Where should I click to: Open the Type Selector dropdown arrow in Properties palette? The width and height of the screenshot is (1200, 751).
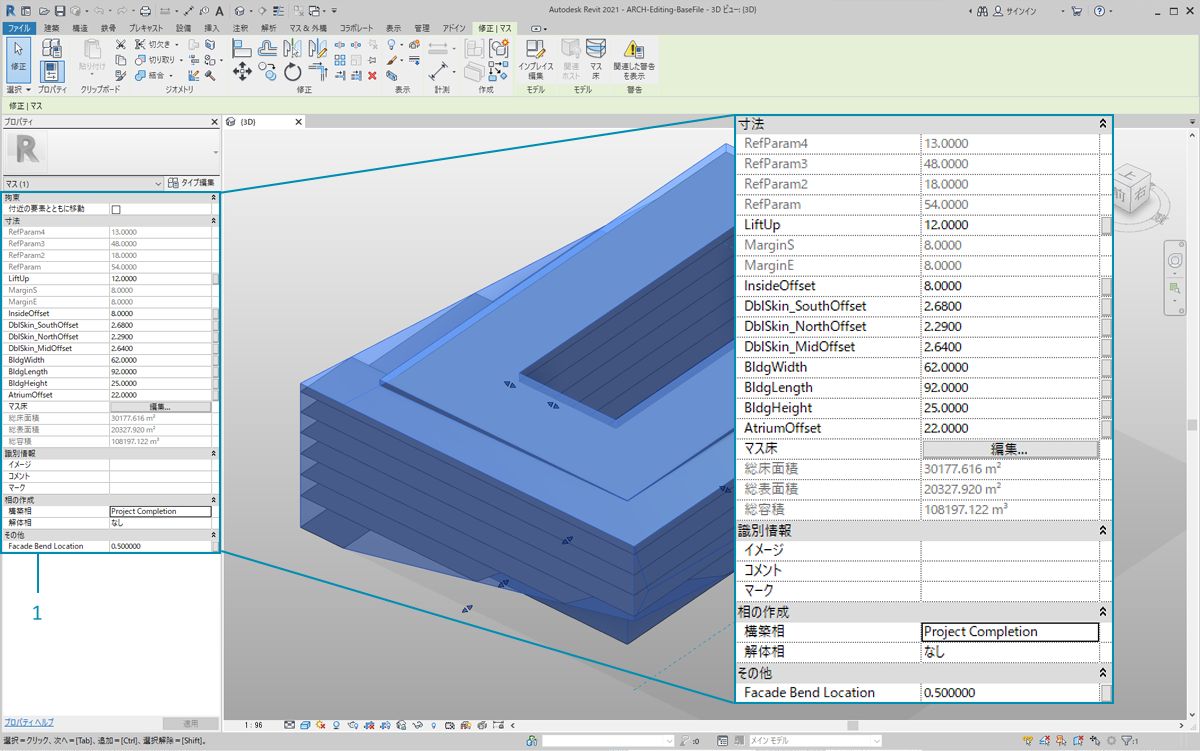point(215,152)
